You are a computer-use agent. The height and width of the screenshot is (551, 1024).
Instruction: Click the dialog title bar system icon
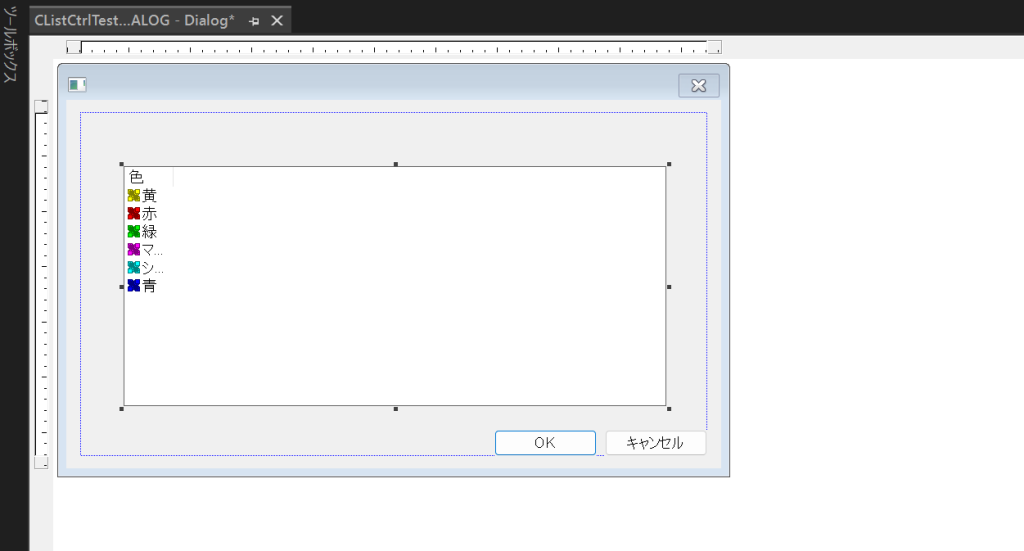(x=77, y=85)
